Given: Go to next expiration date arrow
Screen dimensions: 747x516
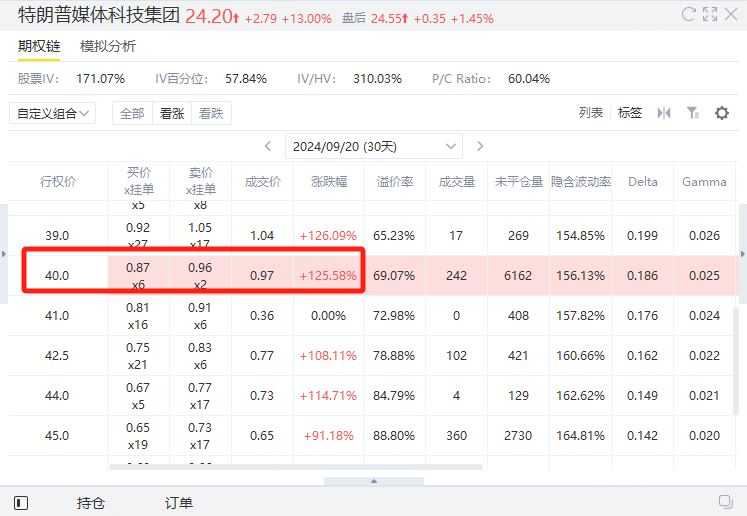Looking at the screenshot, I should click(480, 146).
